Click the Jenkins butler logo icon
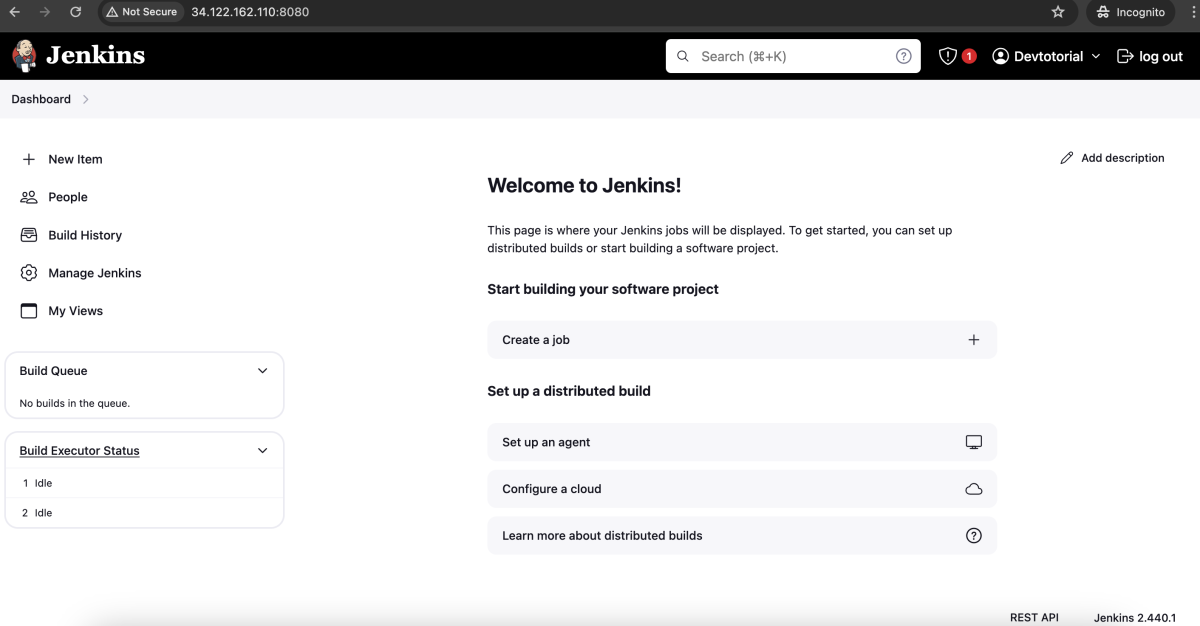This screenshot has height=626, width=1200. [x=24, y=56]
